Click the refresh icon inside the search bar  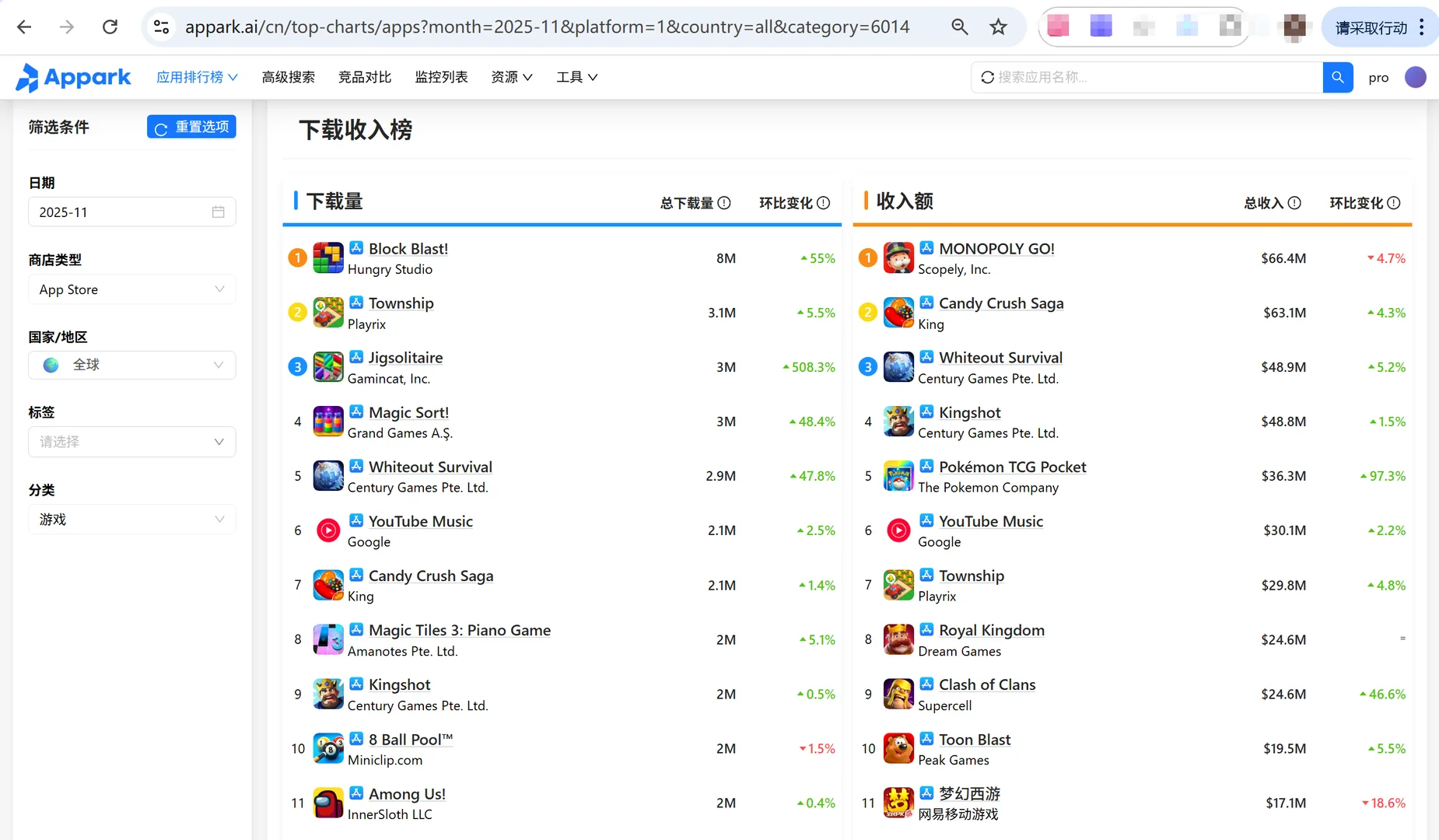tap(988, 77)
